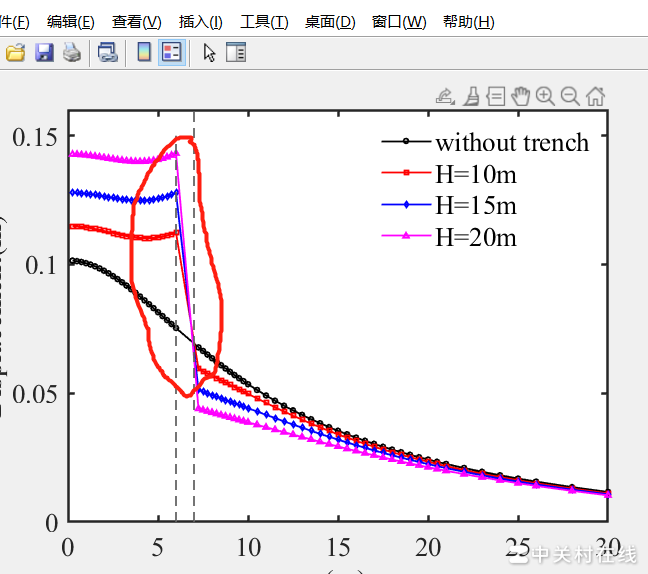Image resolution: width=648 pixels, height=574 pixels.
Task: Toggle the Pan hand tool above plot
Action: [x=520, y=96]
